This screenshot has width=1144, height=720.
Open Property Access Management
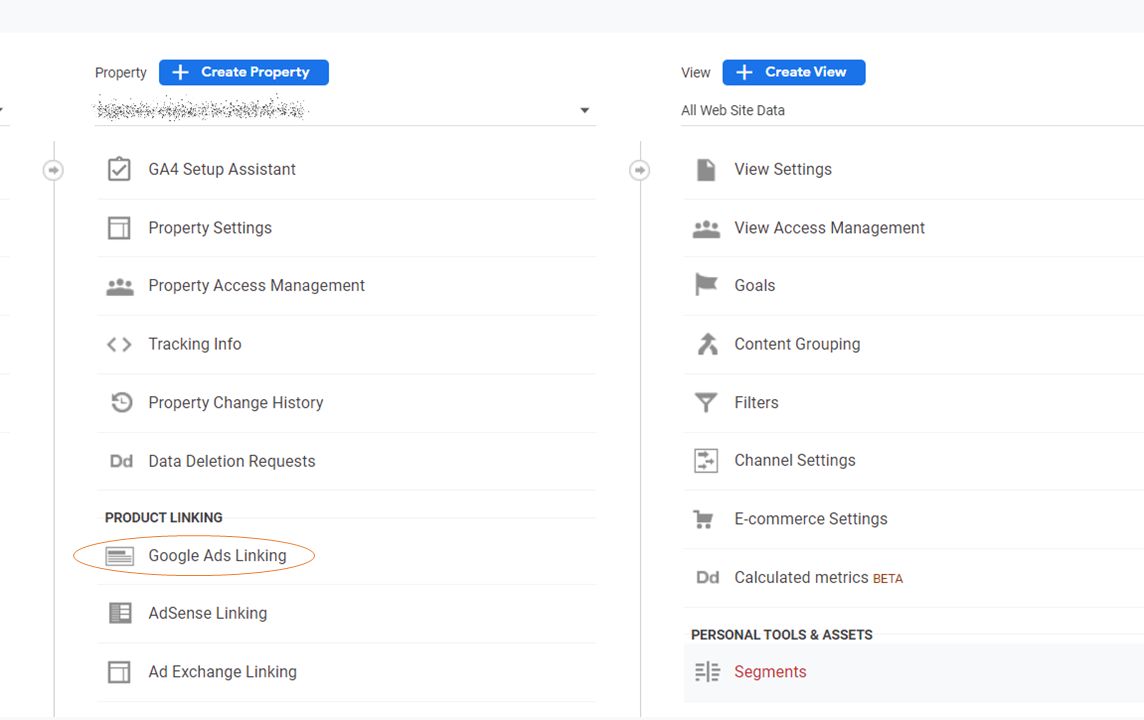pos(256,285)
